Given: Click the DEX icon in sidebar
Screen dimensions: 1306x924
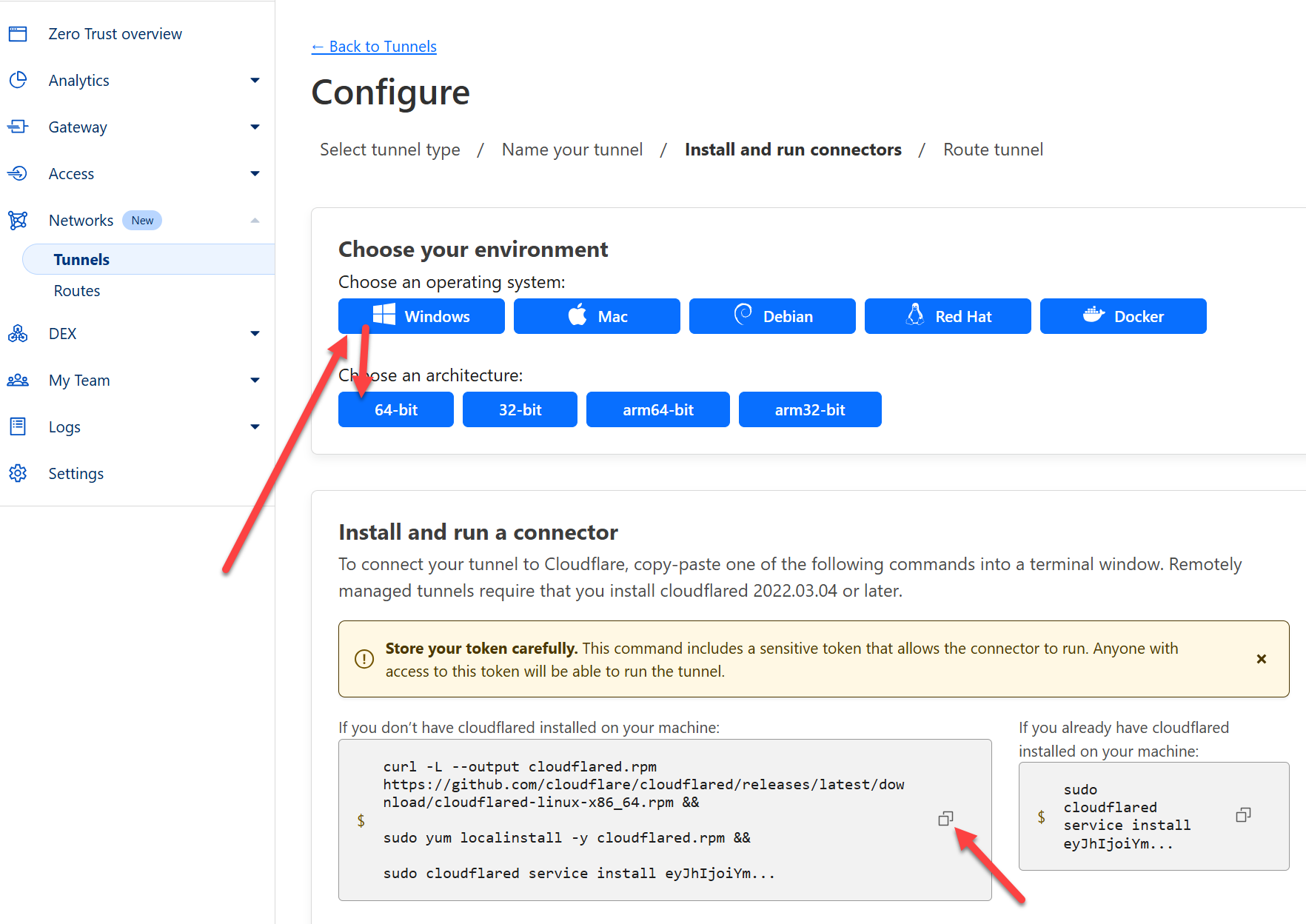Looking at the screenshot, I should (18, 334).
